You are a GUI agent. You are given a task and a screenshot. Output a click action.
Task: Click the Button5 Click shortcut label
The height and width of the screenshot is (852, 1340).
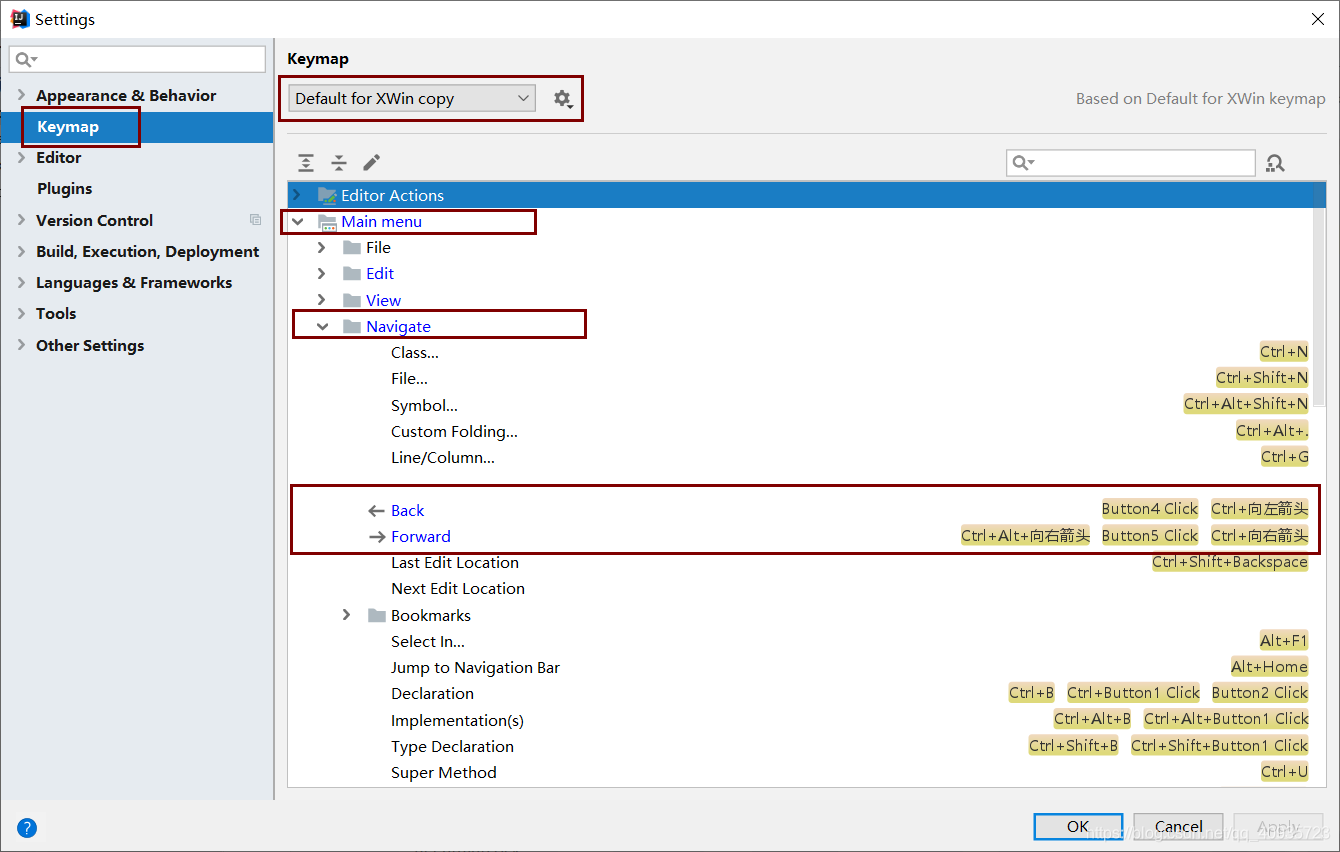point(1150,536)
